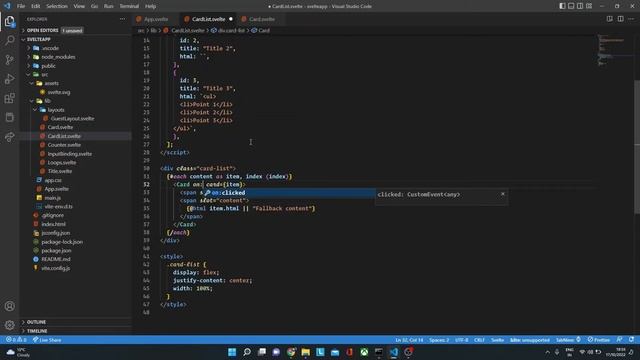Click the editor vertical scrollbar
The height and width of the screenshot is (360, 640).
coord(637,147)
